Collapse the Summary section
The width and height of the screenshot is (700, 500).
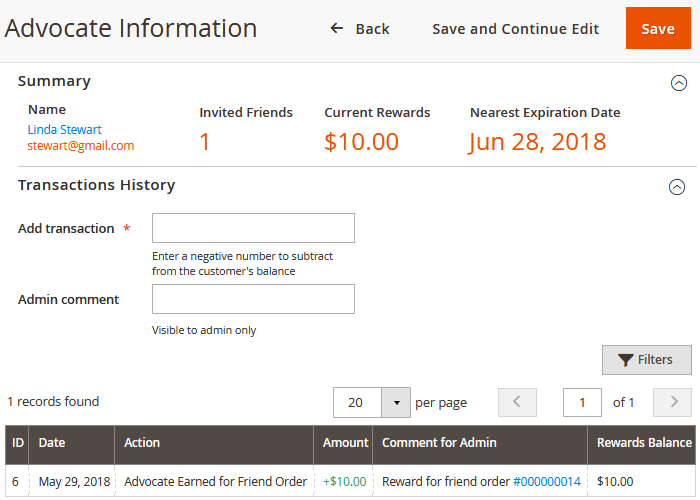(x=679, y=83)
